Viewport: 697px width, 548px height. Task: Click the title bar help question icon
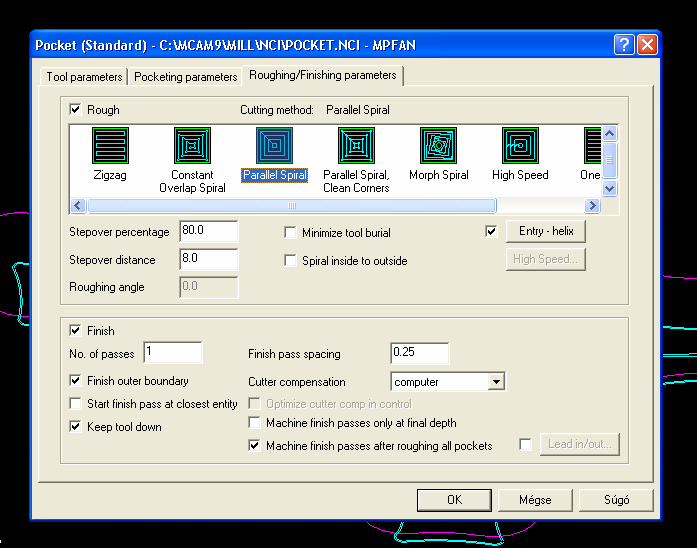pyautogui.click(x=624, y=44)
